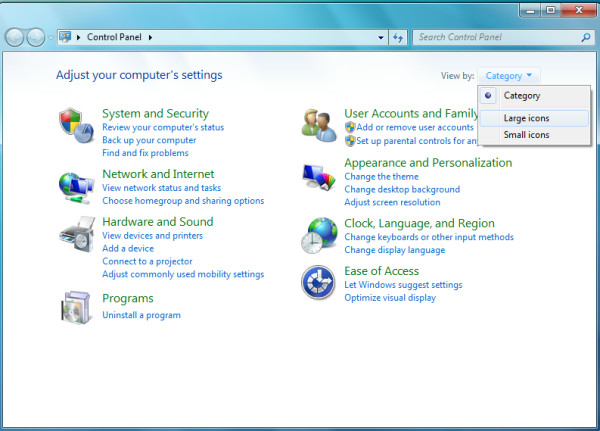Click Optimize visual display link
Screen dimensions: 600x431
[x=390, y=298]
